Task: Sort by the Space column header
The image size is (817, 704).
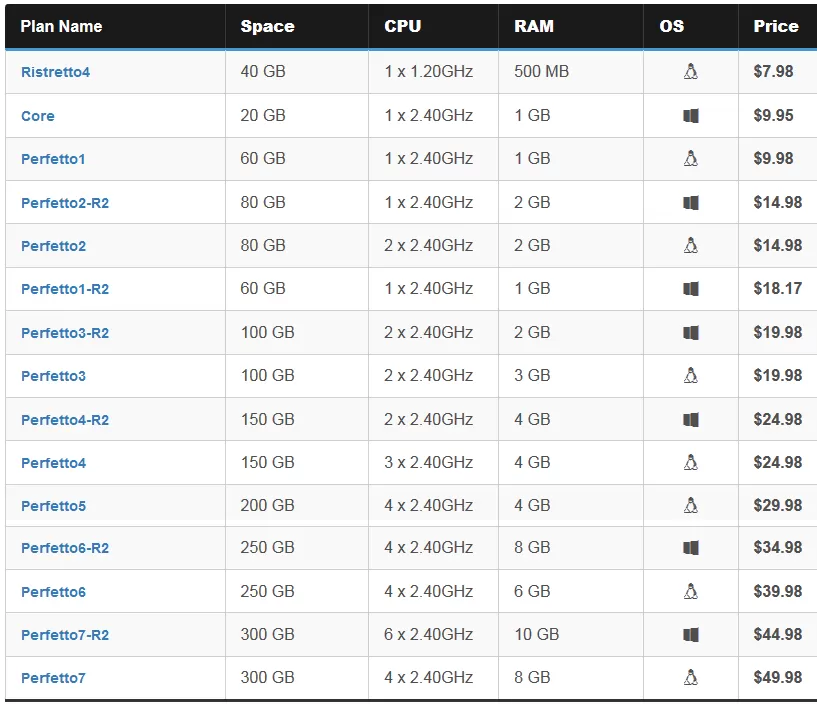Action: (267, 26)
